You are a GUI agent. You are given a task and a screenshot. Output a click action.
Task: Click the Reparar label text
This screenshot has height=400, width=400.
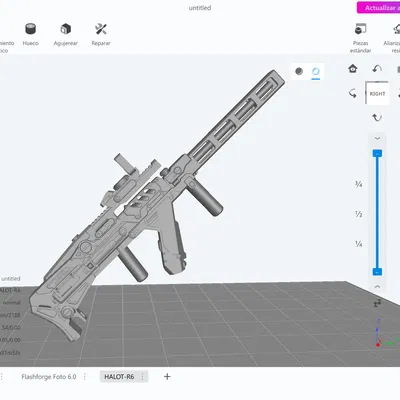[x=101, y=43]
